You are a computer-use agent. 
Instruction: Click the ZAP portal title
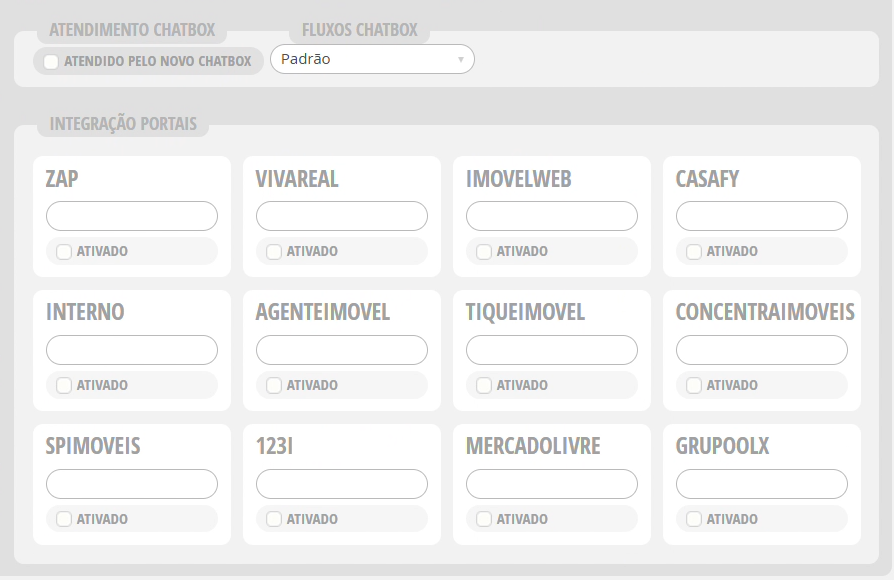tap(62, 179)
